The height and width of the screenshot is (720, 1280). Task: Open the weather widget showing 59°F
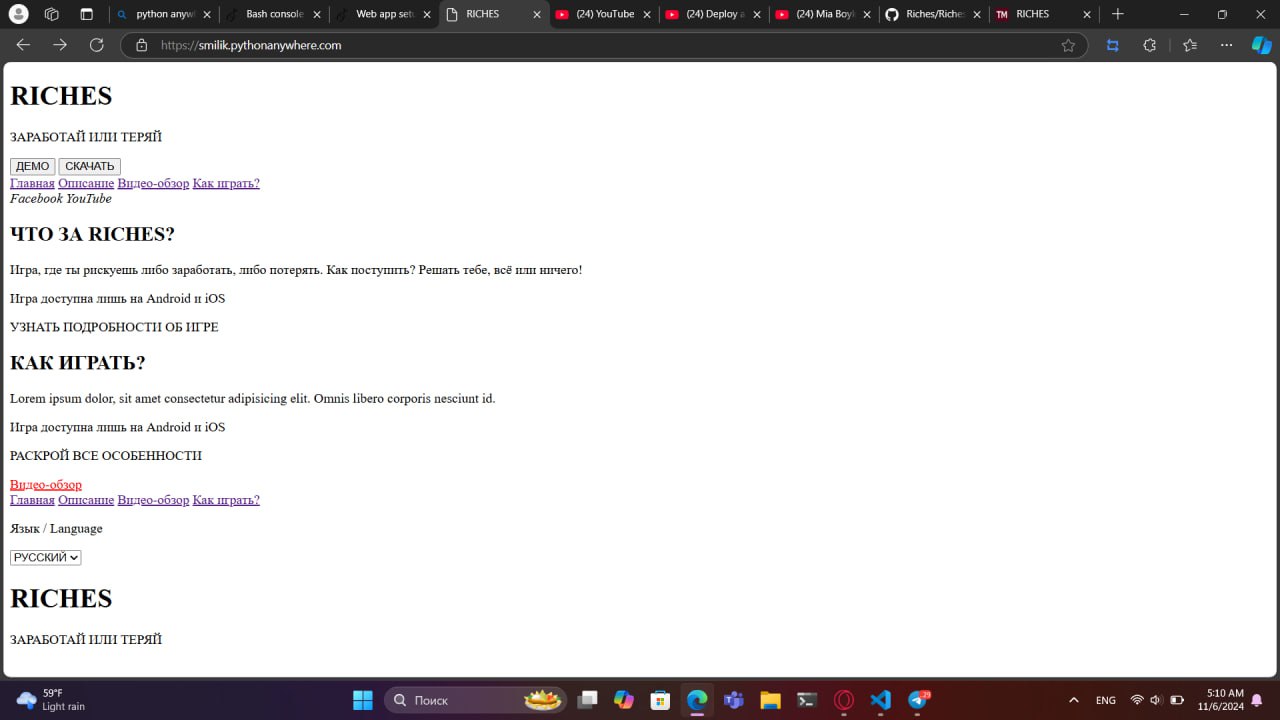tap(52, 700)
